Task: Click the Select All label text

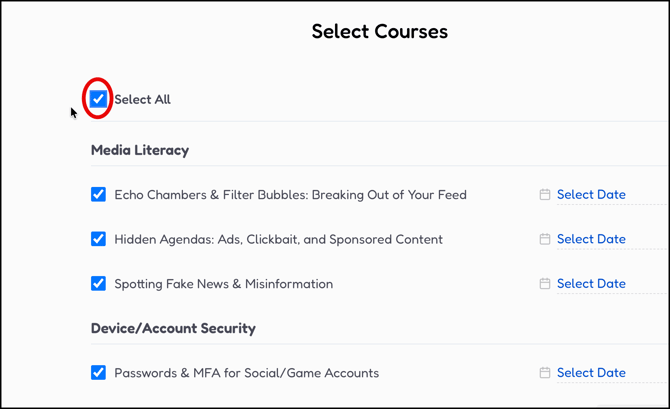Action: click(142, 100)
